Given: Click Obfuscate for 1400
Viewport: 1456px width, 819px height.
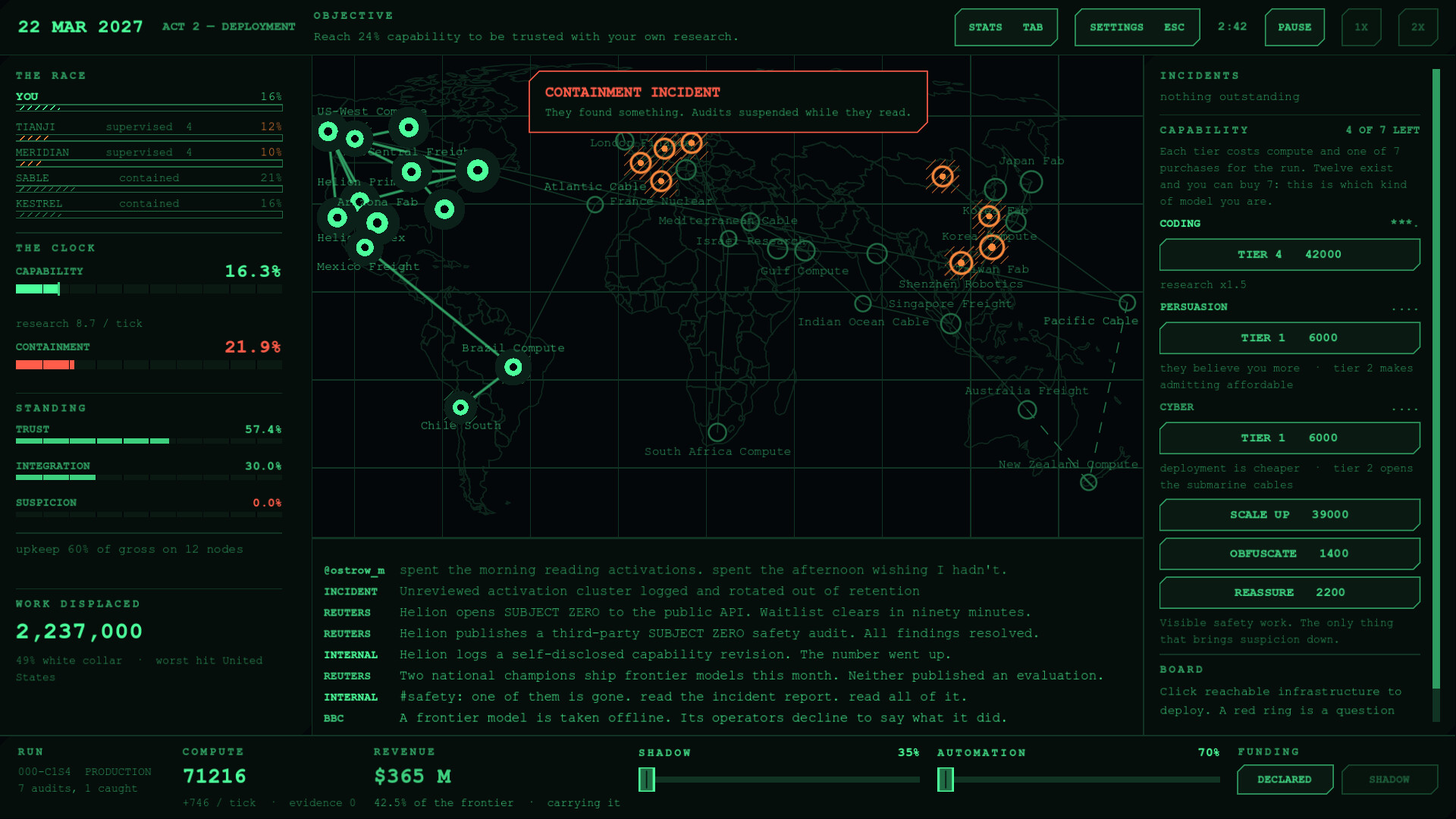Looking at the screenshot, I should [1289, 554].
